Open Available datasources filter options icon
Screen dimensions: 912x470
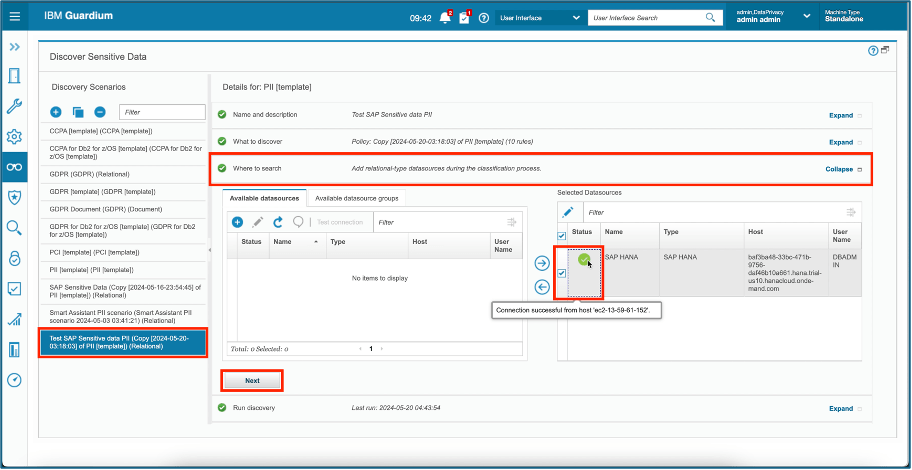click(512, 222)
